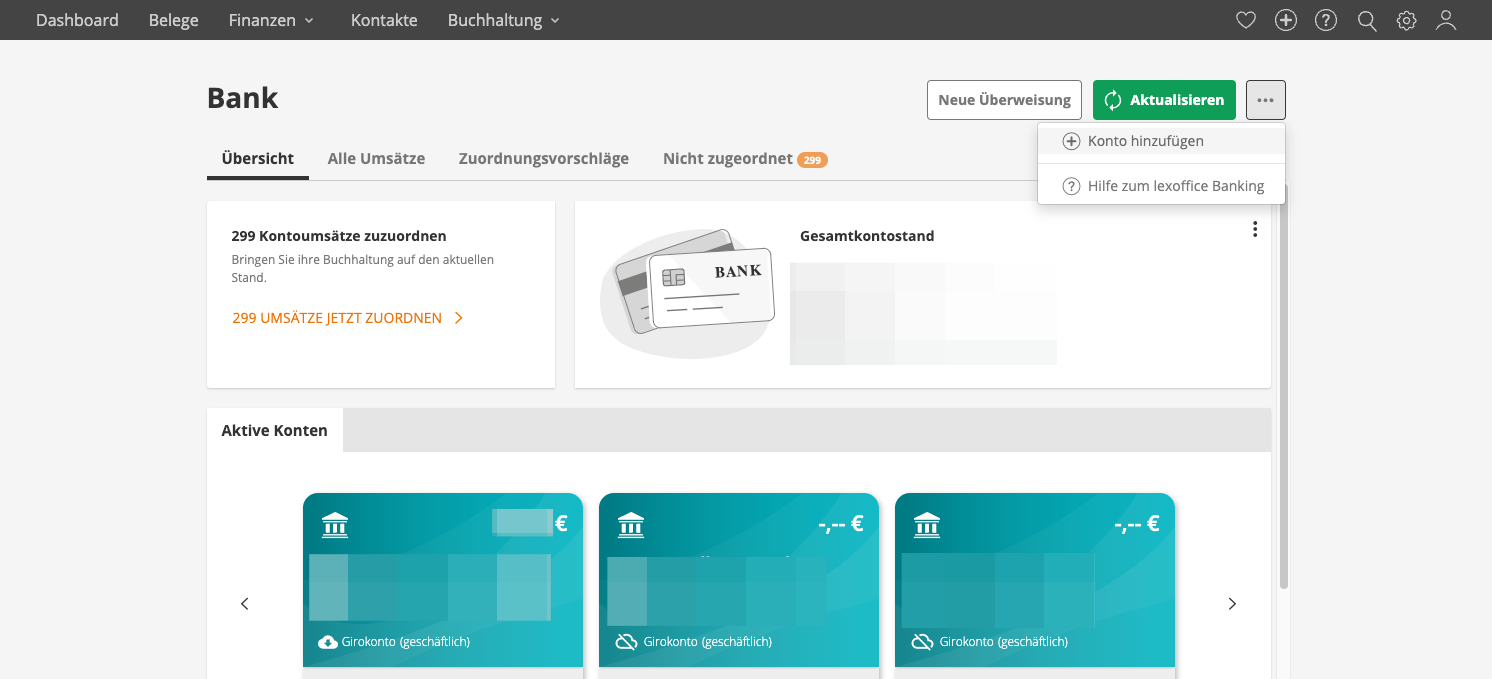Select the Aktive Konten tab
This screenshot has height=679, width=1492.
coord(275,430)
